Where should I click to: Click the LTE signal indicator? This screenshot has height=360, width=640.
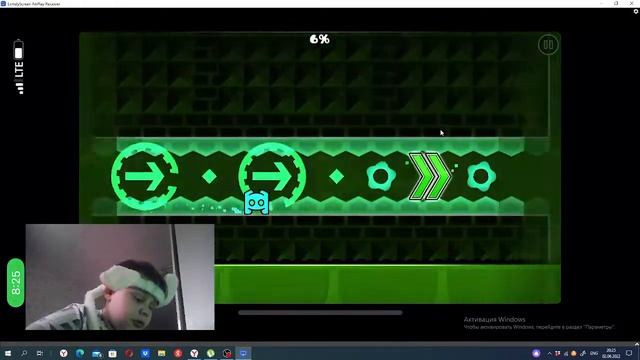[19, 78]
